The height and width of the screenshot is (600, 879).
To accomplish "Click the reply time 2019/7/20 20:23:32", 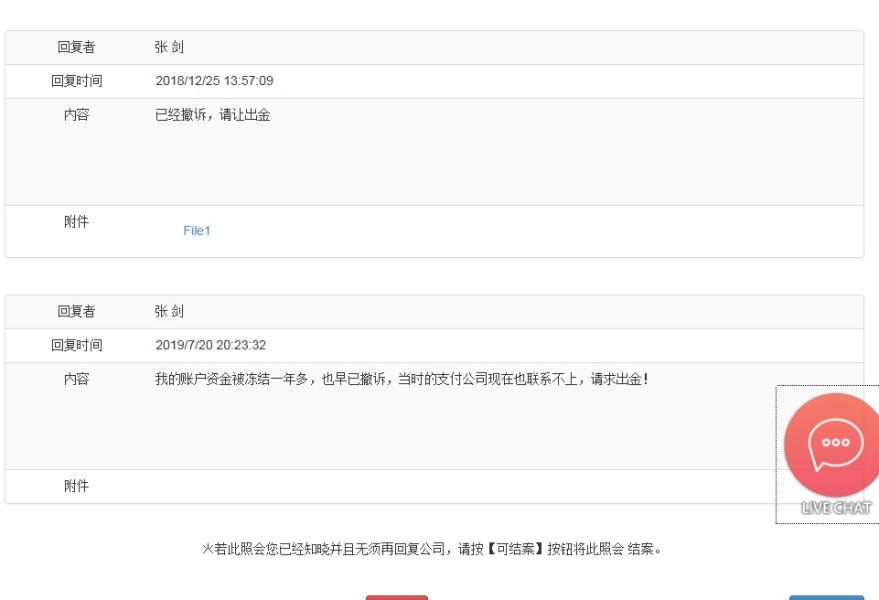I will click(x=210, y=345).
